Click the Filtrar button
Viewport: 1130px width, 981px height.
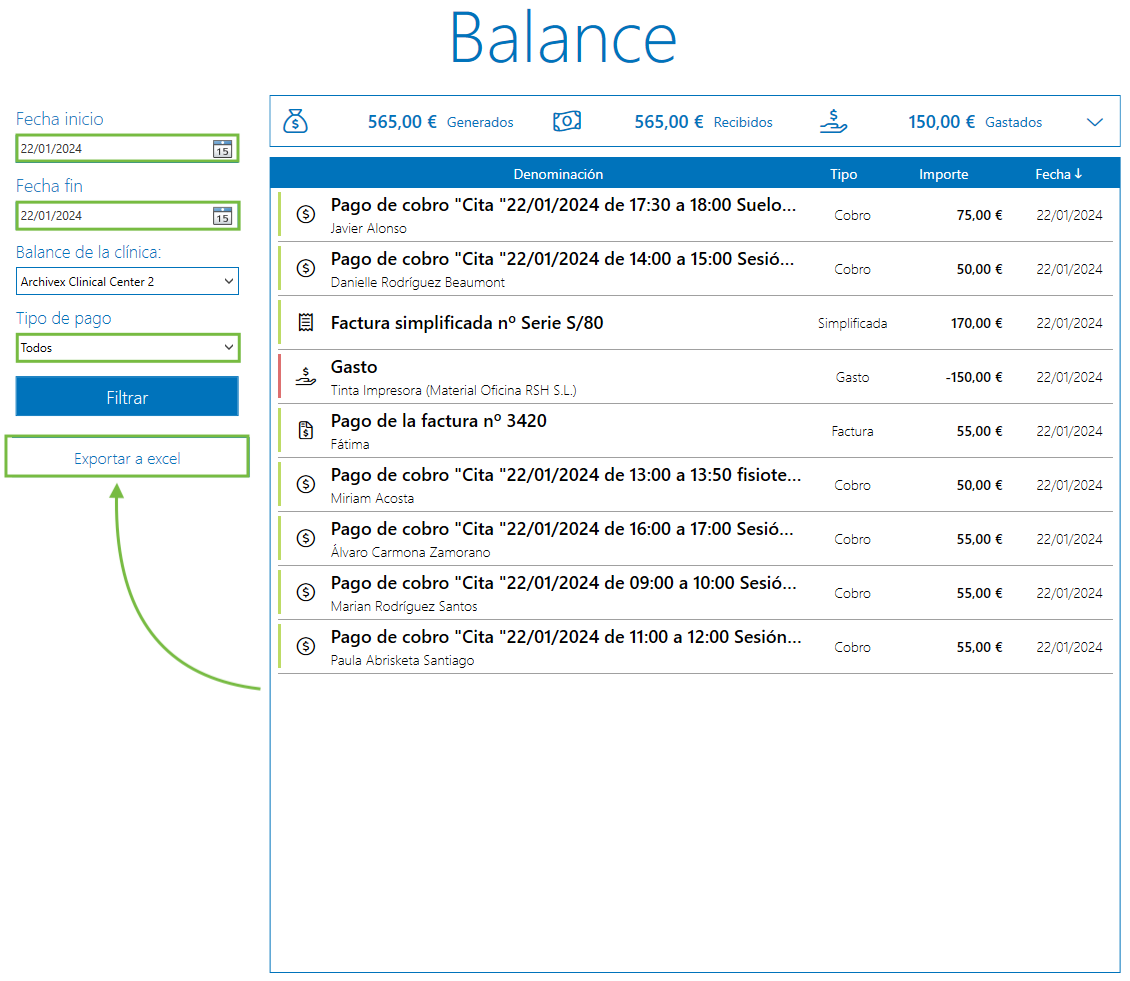pyautogui.click(x=127, y=397)
